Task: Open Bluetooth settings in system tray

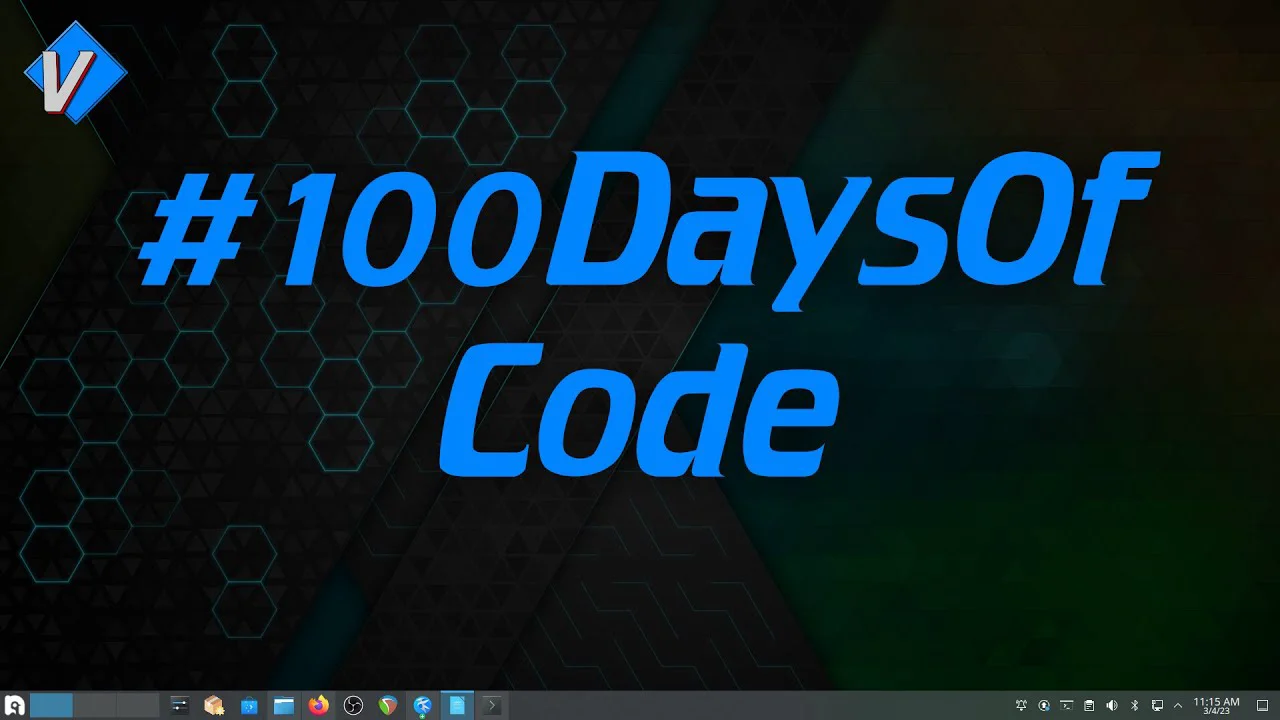Action: point(1134,706)
